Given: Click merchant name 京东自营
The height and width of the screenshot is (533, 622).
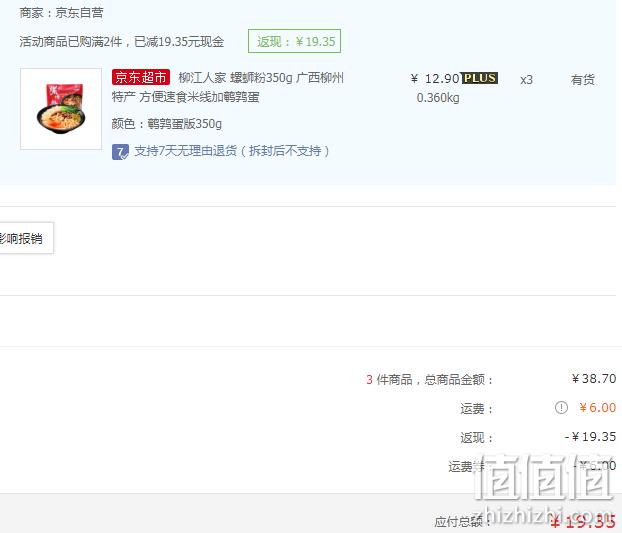Looking at the screenshot, I should tap(79, 13).
